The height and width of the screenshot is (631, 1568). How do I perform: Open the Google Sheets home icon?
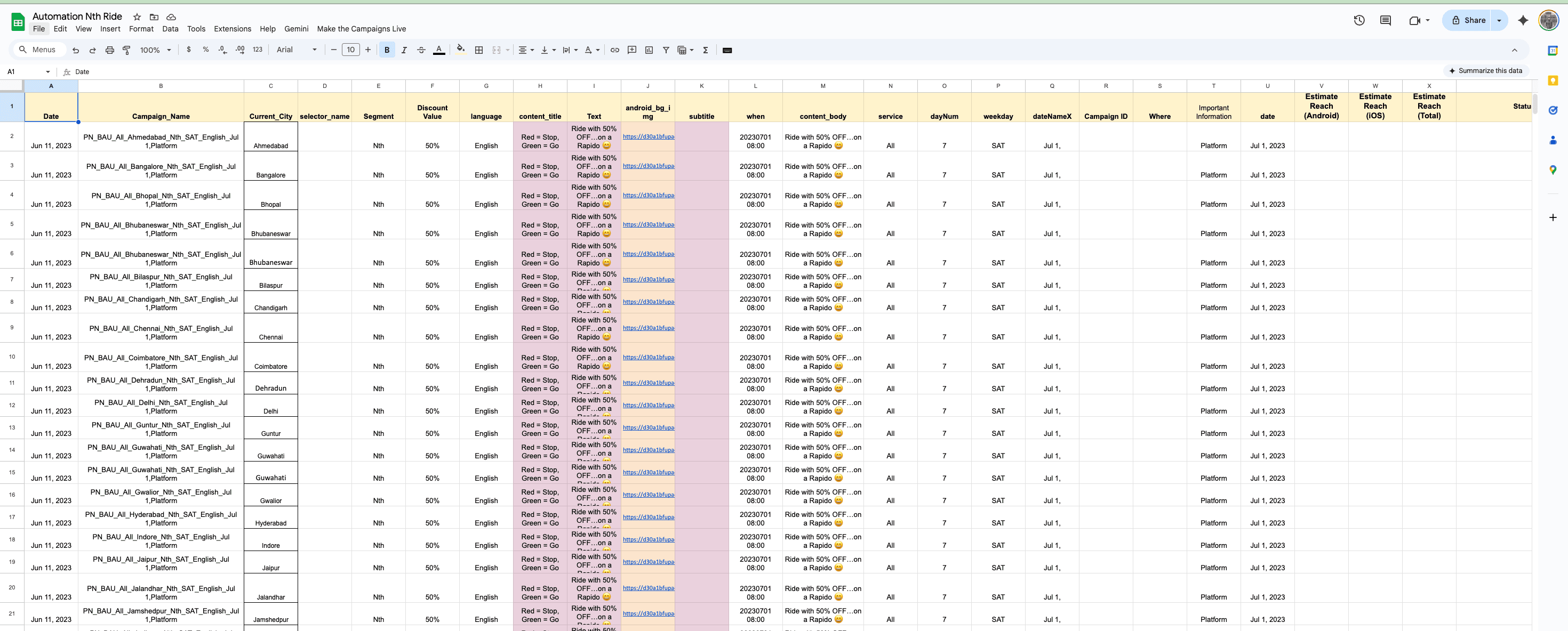click(18, 22)
